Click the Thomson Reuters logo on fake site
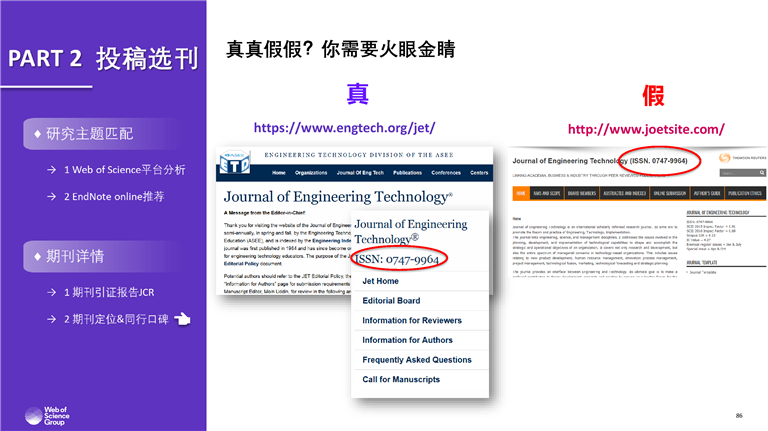The height and width of the screenshot is (431, 768). tap(743, 158)
